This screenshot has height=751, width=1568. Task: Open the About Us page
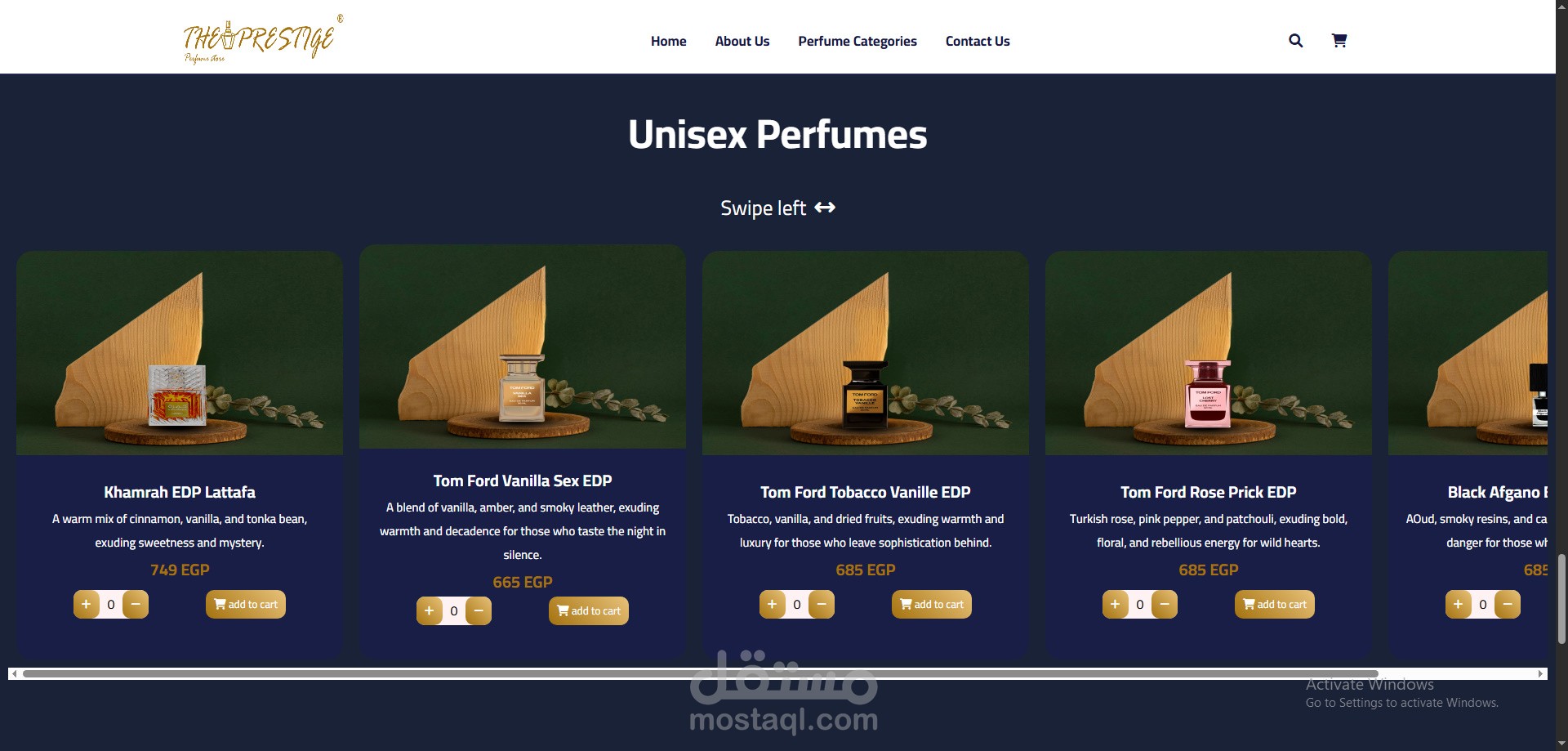click(742, 42)
